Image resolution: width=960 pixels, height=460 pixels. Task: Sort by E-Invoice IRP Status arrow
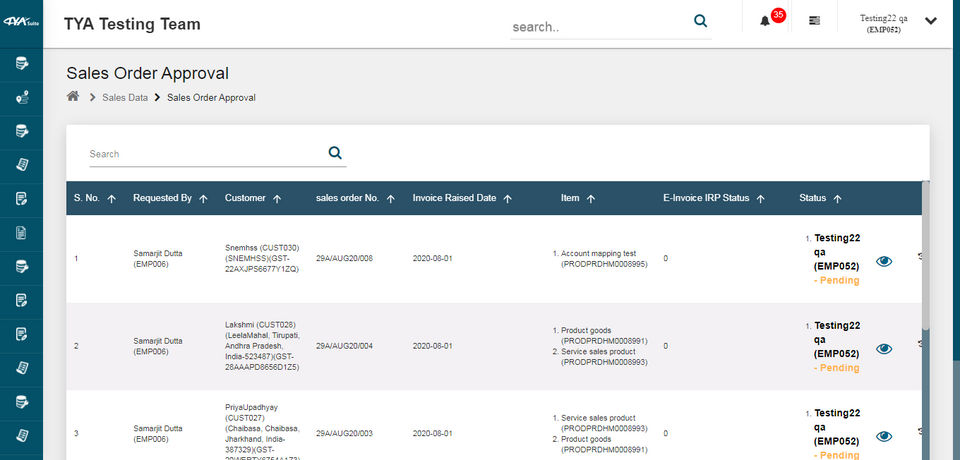pyautogui.click(x=760, y=198)
